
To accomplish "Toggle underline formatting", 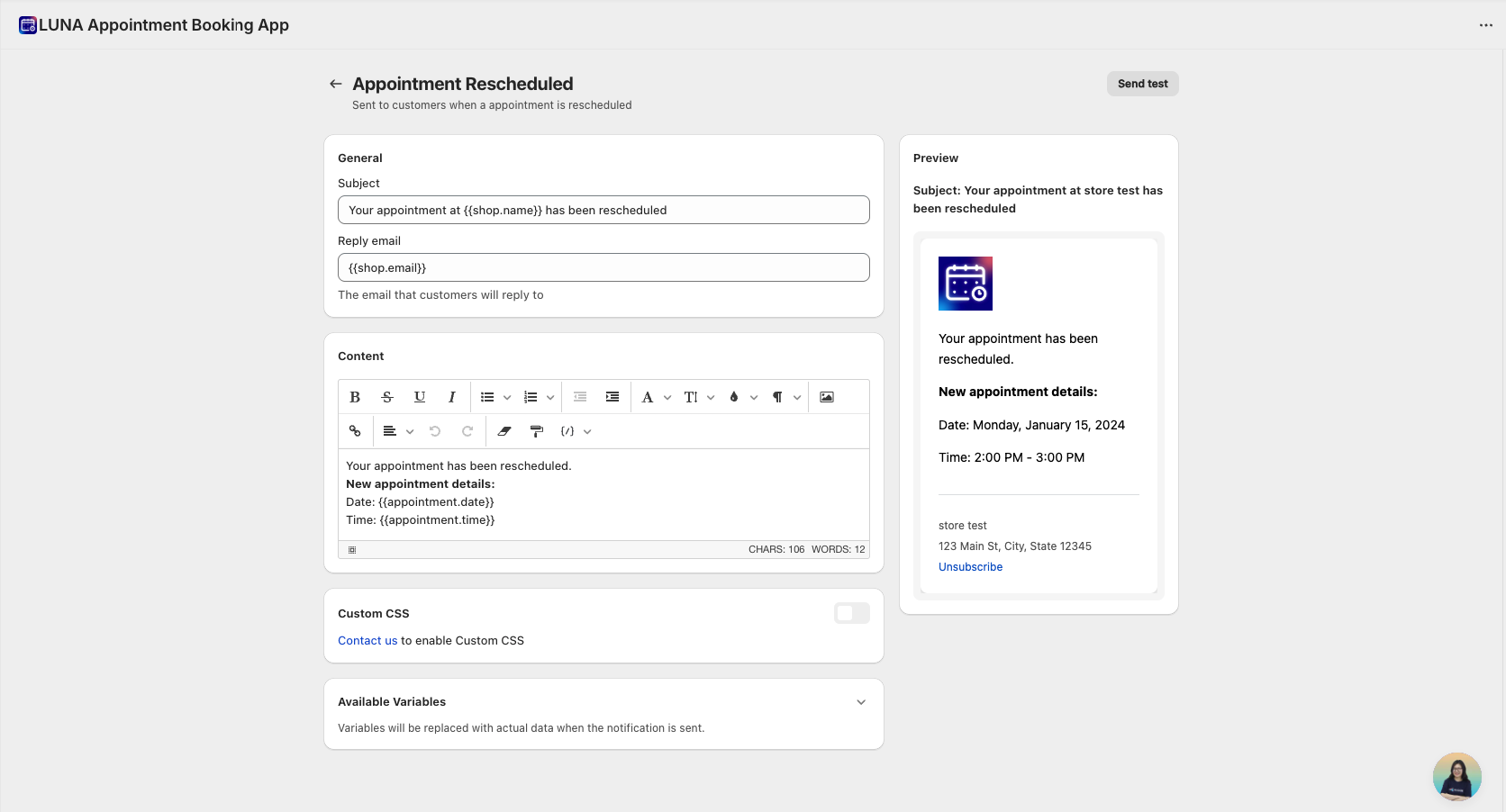I will coord(420,397).
